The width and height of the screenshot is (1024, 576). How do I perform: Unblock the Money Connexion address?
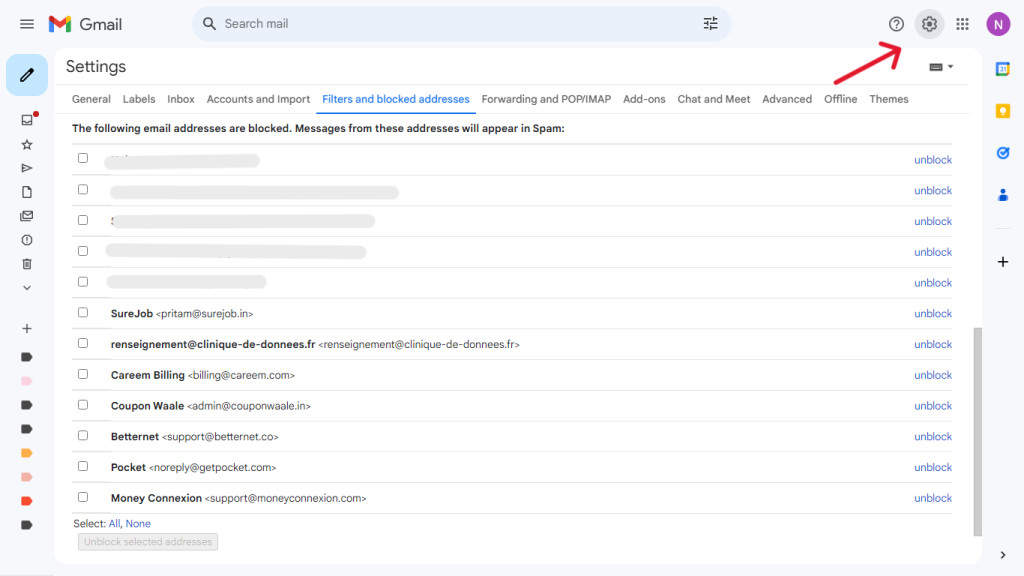tap(933, 498)
